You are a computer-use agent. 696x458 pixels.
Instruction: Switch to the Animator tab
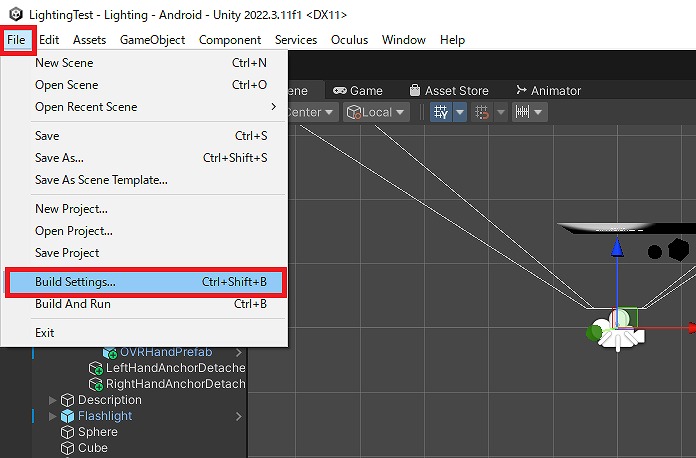549,91
